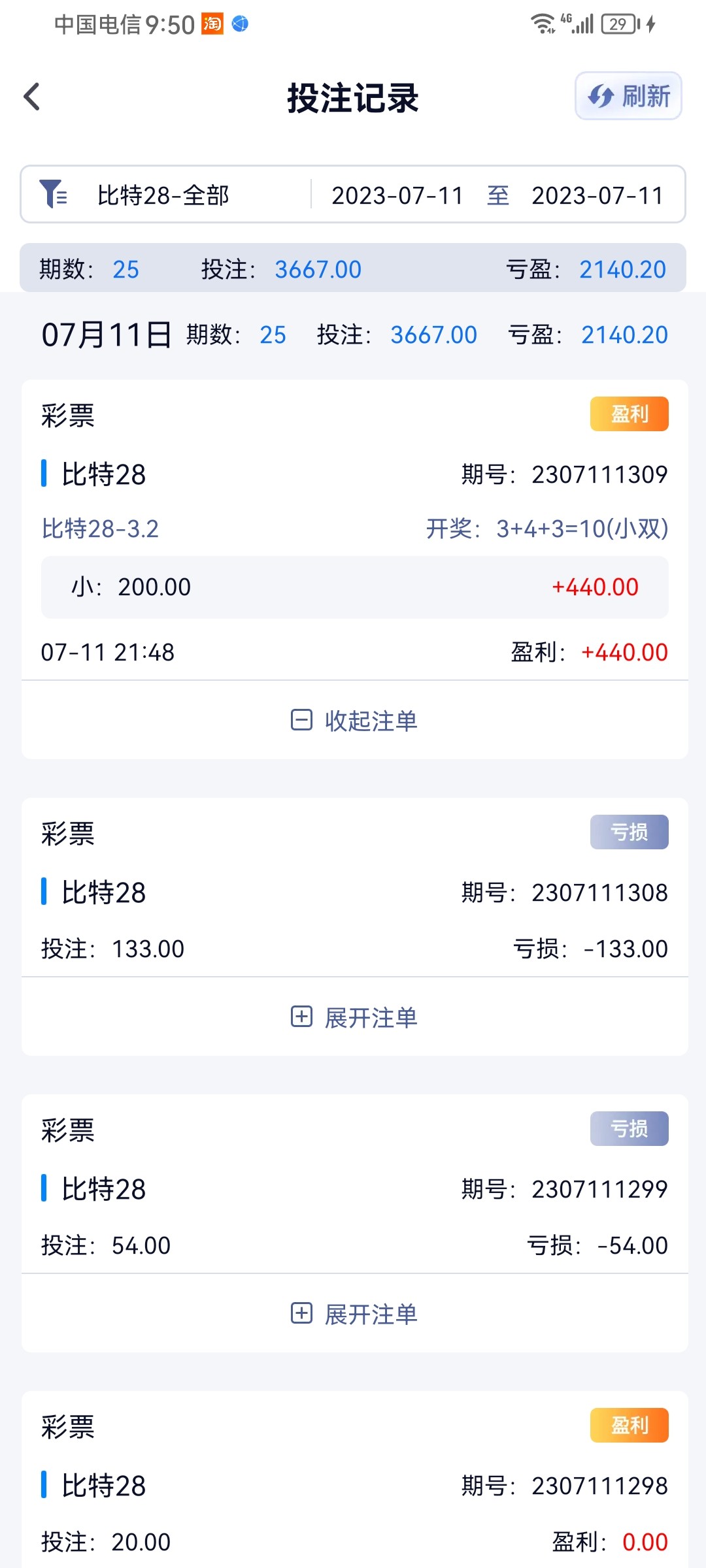Click plus icon in issue 2307111299 card
706x1568 pixels.
point(301,1313)
